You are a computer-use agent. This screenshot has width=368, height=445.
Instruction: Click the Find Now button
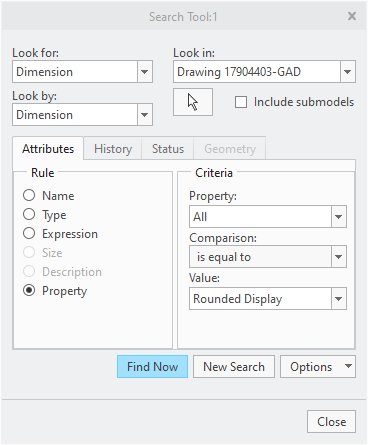tap(152, 367)
